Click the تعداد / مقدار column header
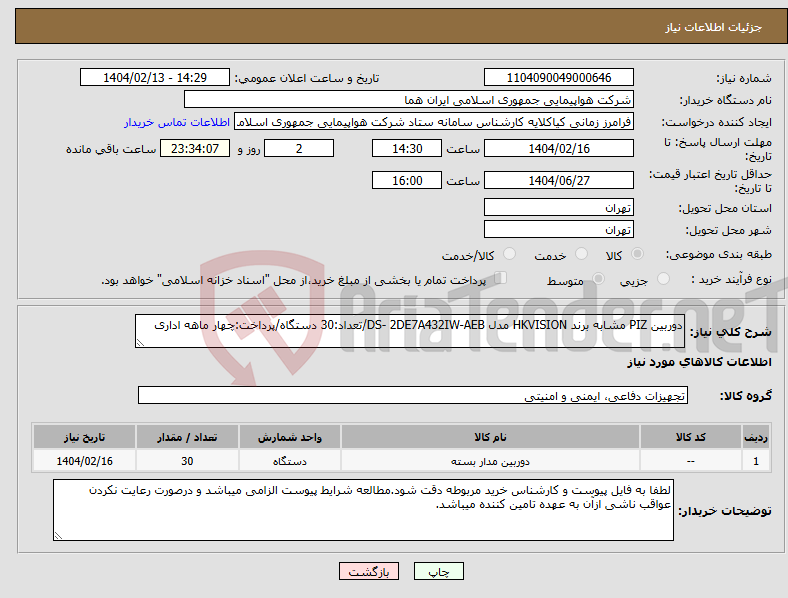 (x=187, y=437)
